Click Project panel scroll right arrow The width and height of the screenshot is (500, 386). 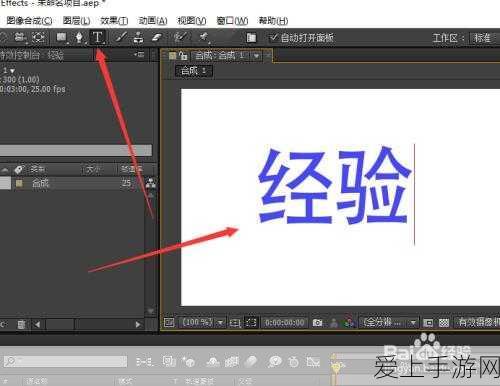pyautogui.click(x=138, y=324)
